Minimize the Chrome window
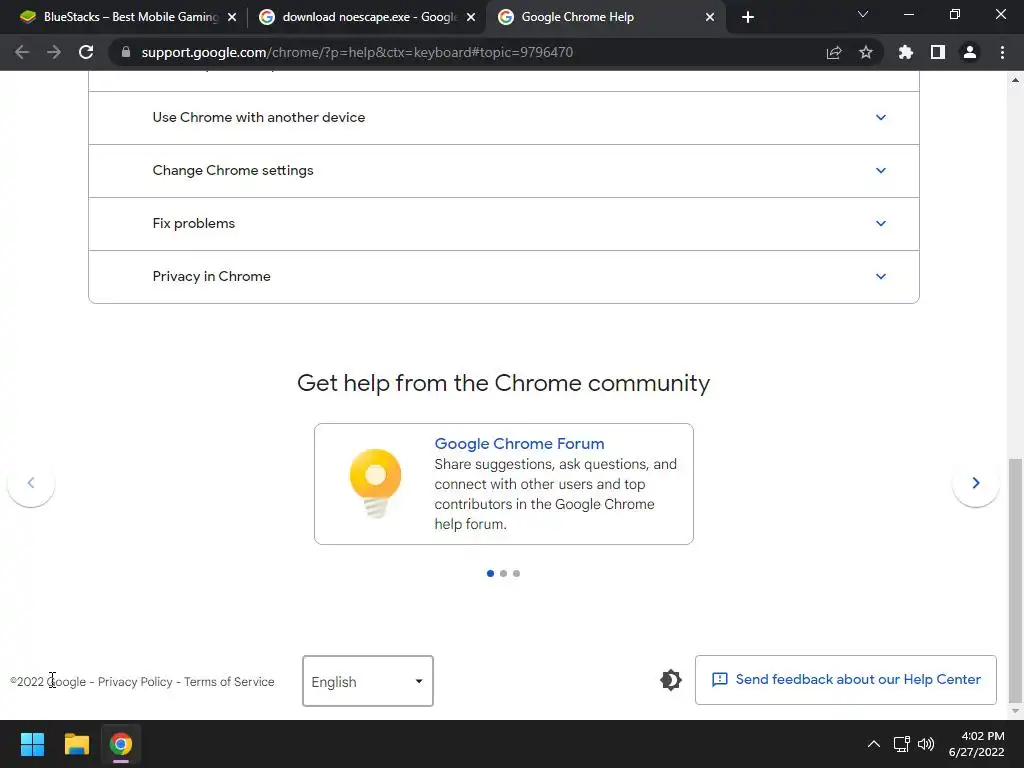Screen dimensions: 1024x768 click(x=908, y=14)
